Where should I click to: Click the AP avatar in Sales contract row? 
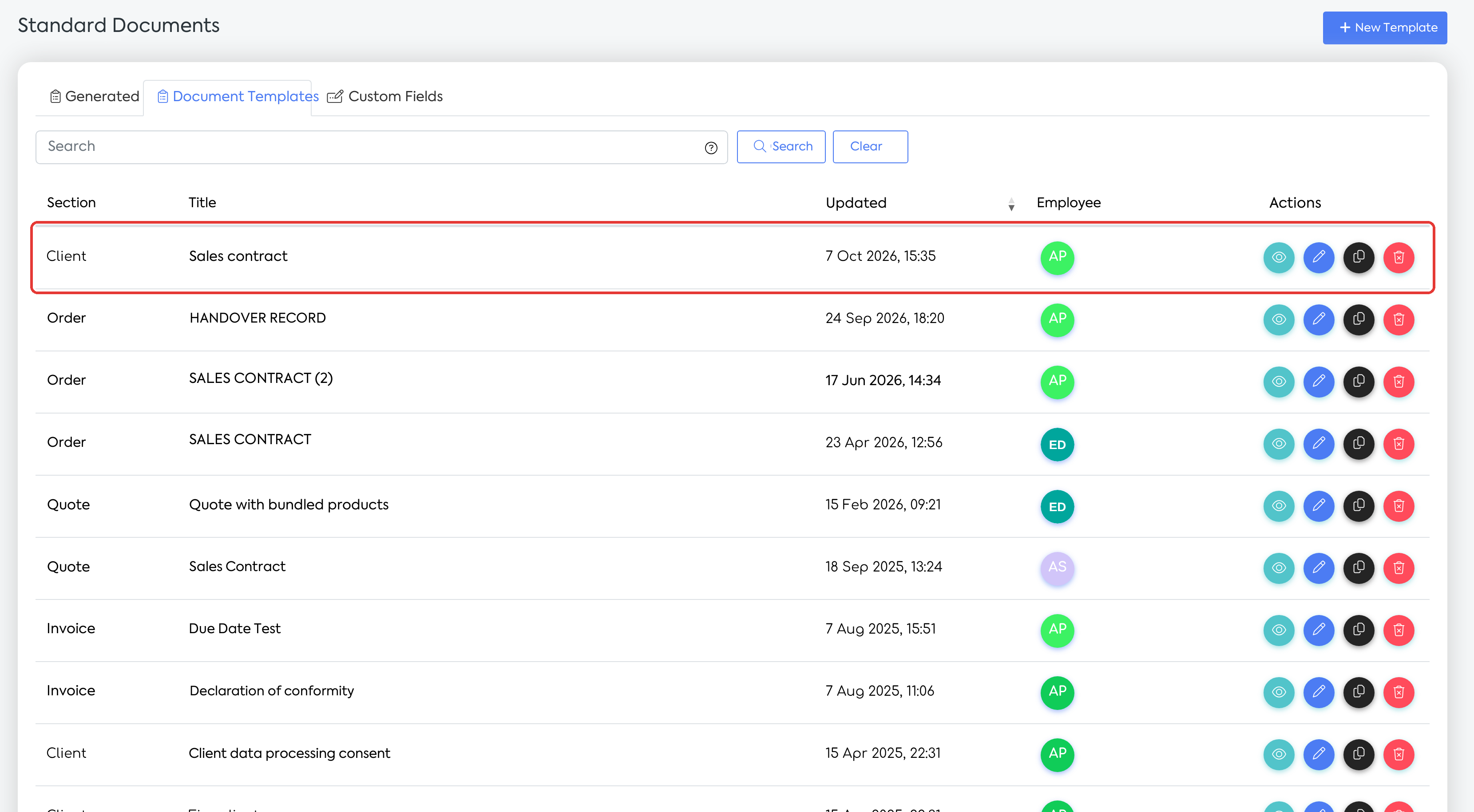click(1058, 257)
